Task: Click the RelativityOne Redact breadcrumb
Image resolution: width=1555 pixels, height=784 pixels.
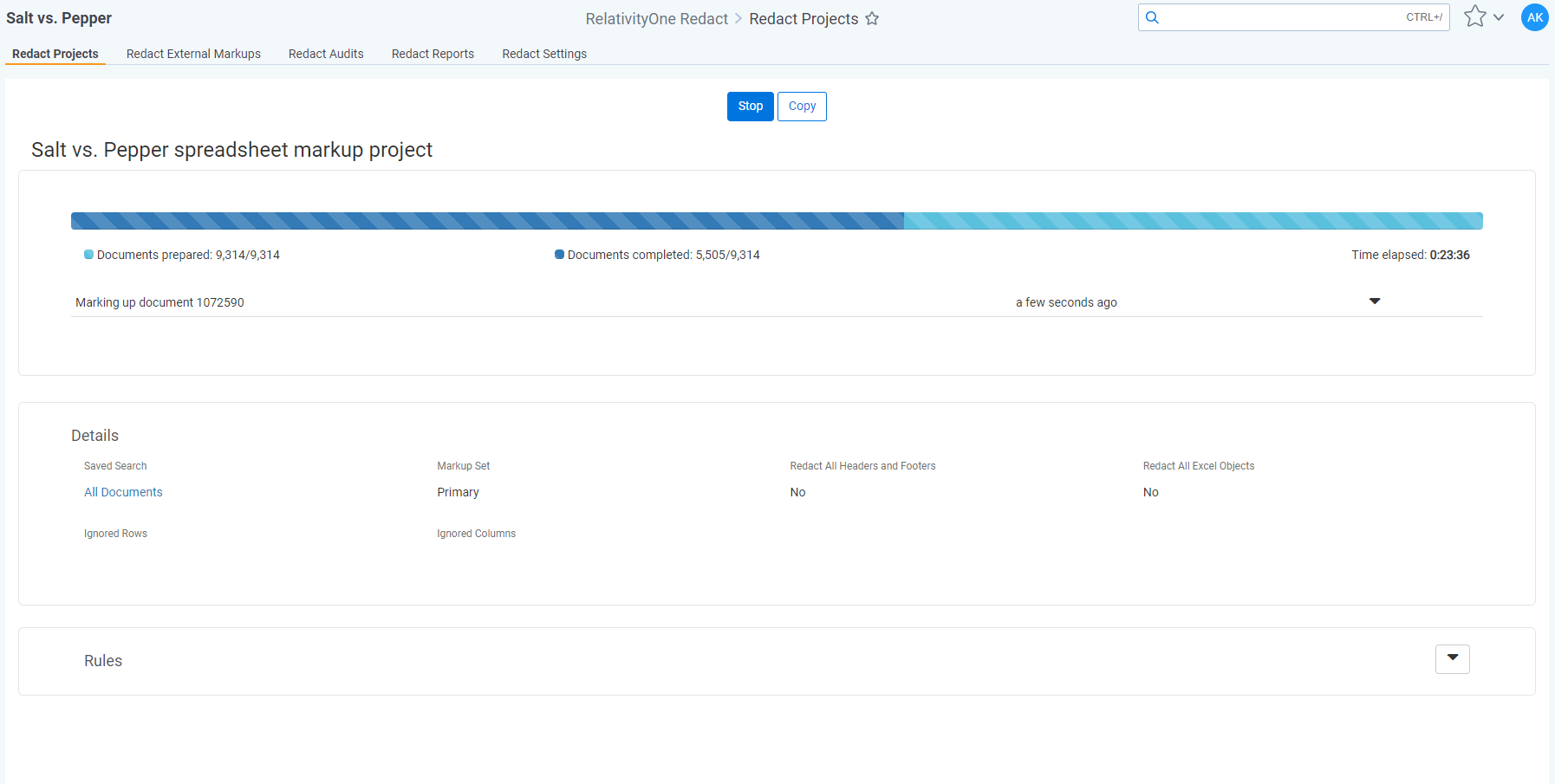Action: click(x=656, y=19)
